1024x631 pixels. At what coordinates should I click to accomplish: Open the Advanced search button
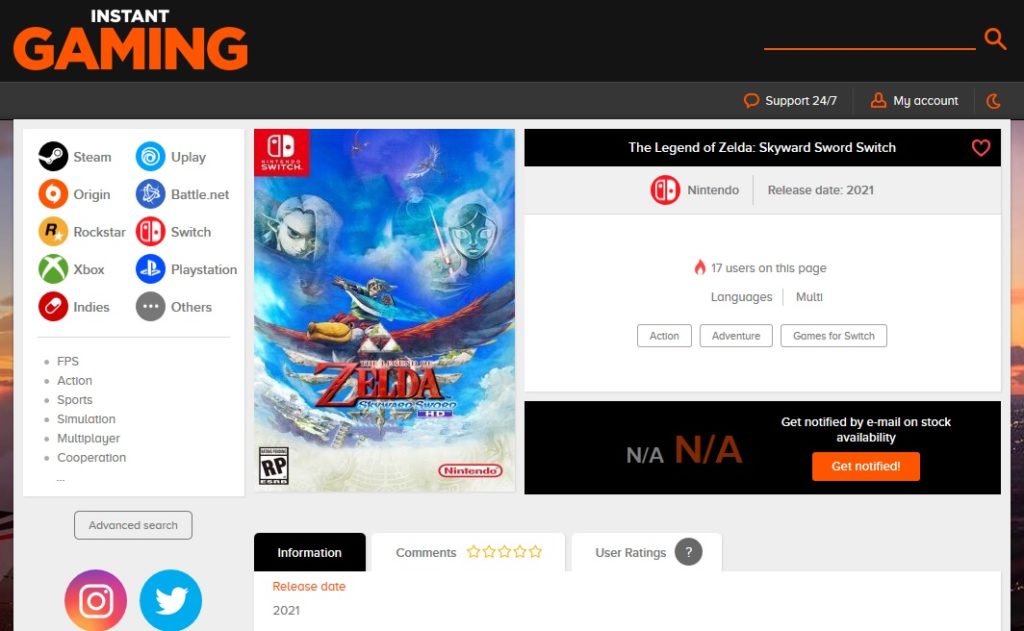tap(133, 525)
